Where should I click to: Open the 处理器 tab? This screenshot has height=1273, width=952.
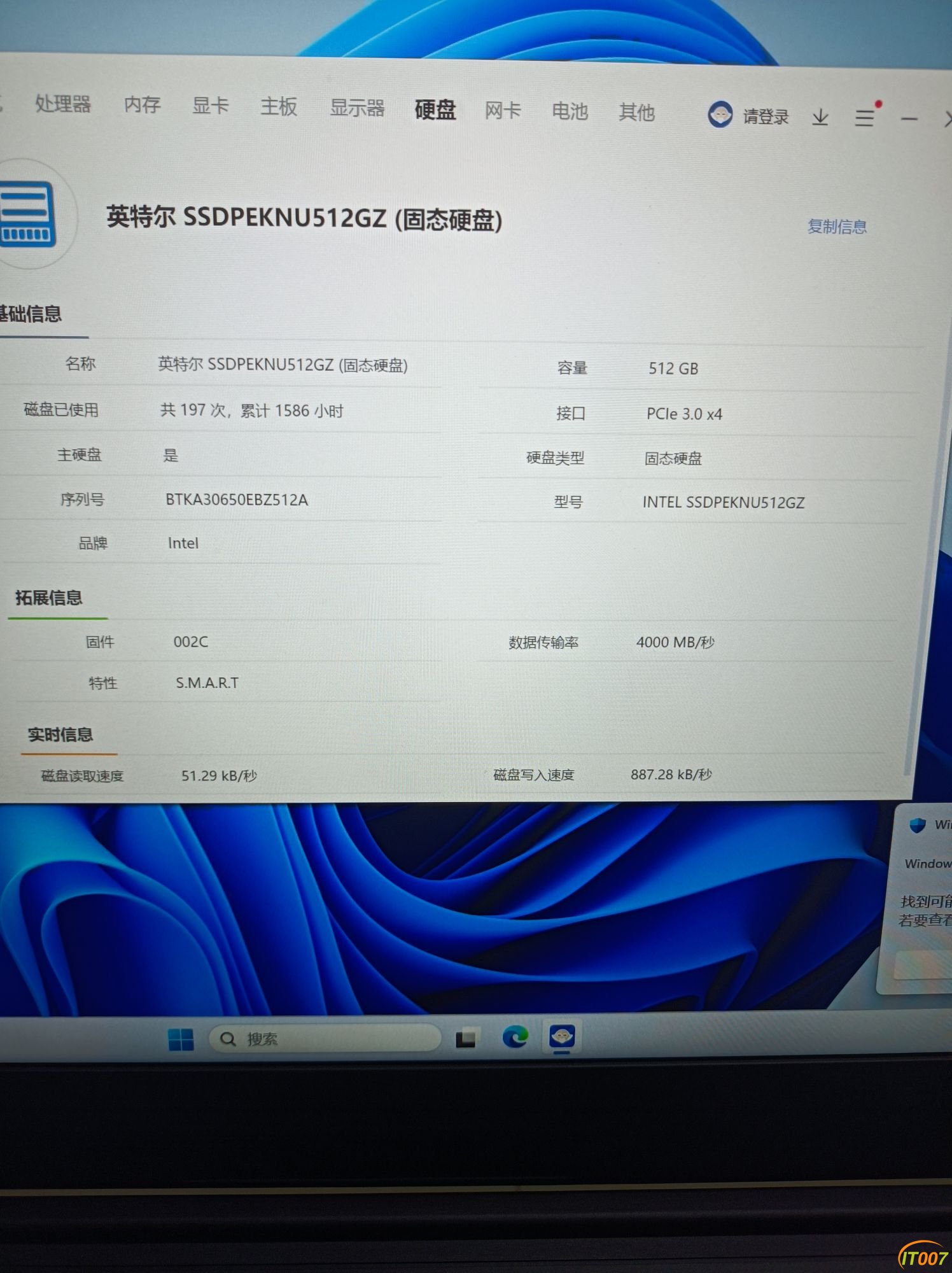point(62,104)
